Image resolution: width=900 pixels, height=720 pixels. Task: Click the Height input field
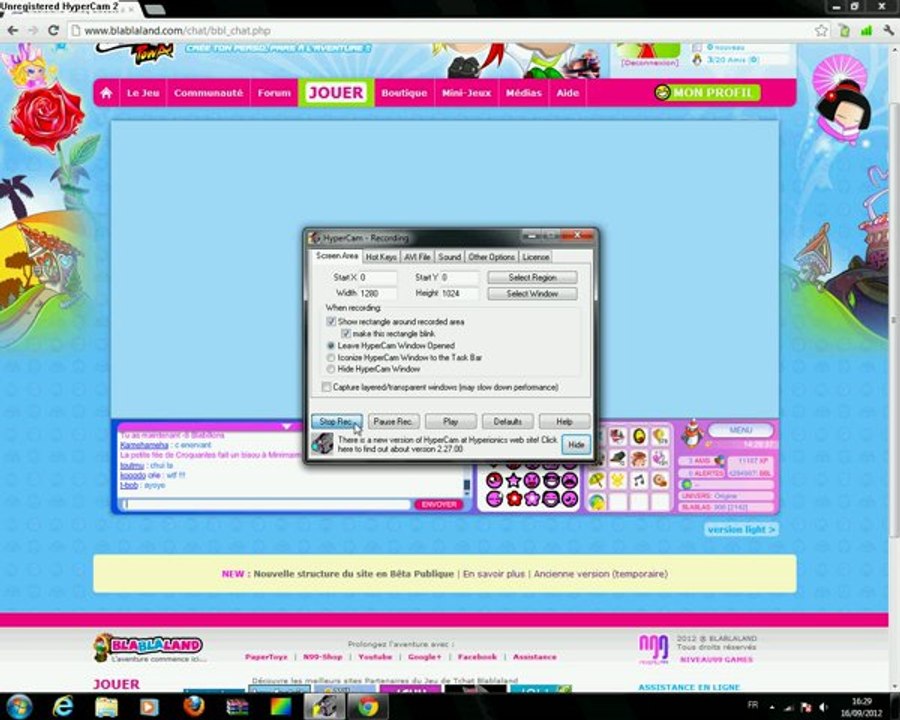[x=459, y=293]
